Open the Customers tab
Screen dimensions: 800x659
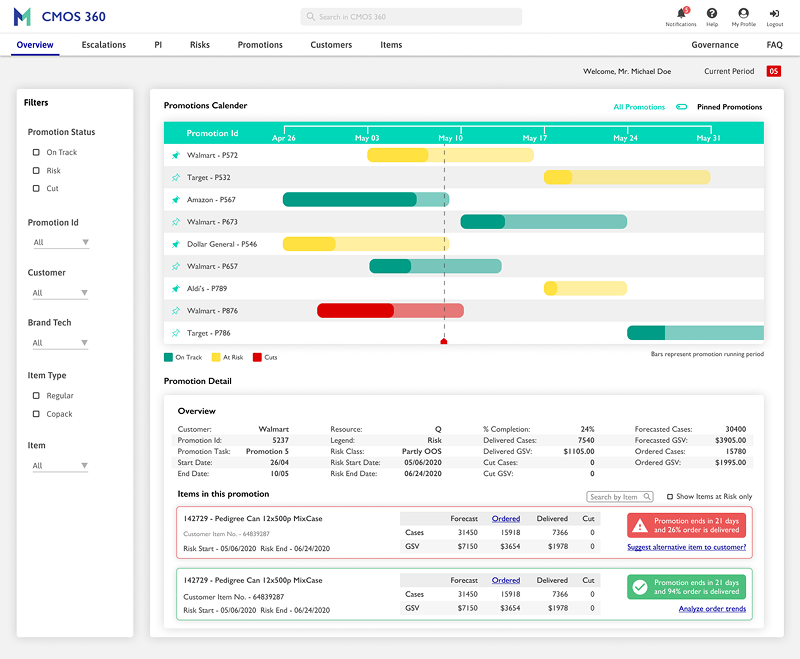[331, 45]
